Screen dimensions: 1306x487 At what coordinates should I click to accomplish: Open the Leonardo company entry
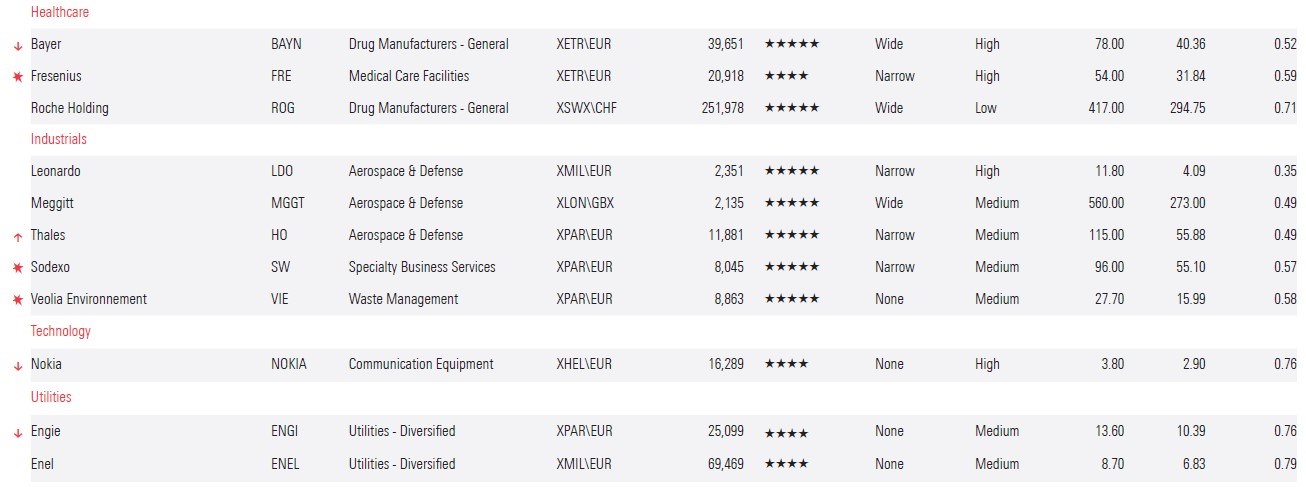tap(56, 171)
